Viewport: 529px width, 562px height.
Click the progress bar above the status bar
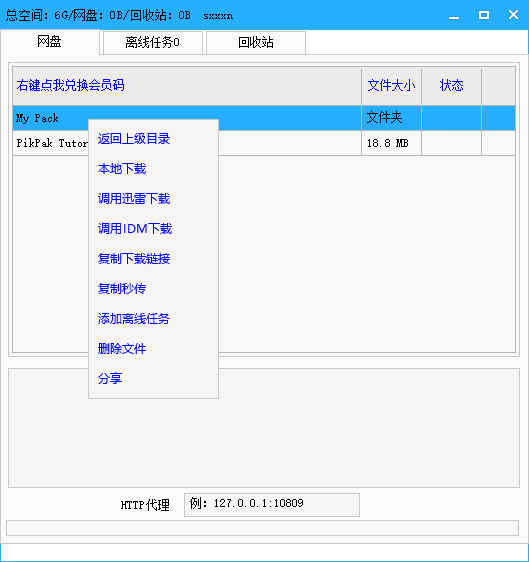pos(262,528)
